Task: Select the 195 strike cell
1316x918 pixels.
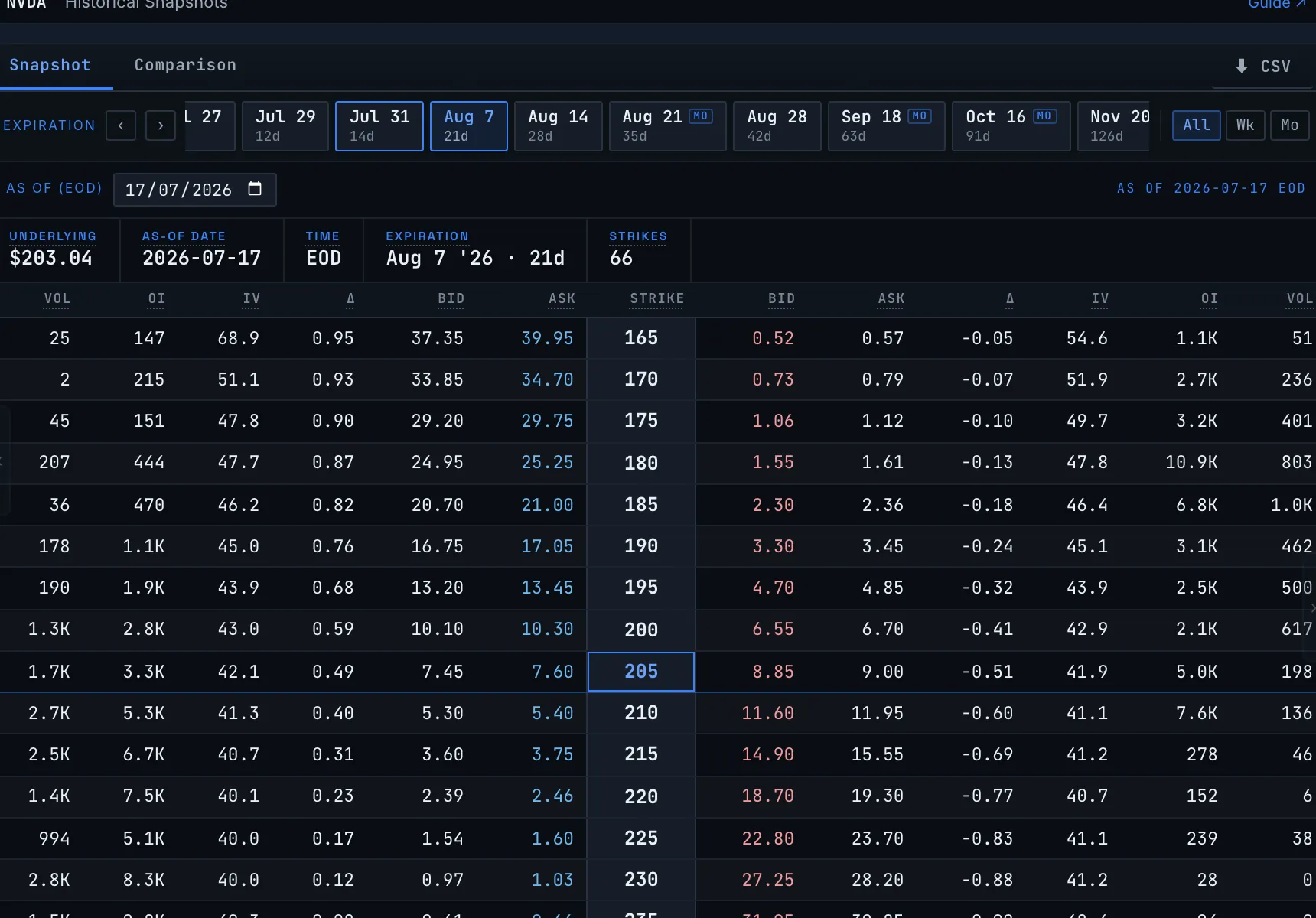Action: click(x=641, y=588)
